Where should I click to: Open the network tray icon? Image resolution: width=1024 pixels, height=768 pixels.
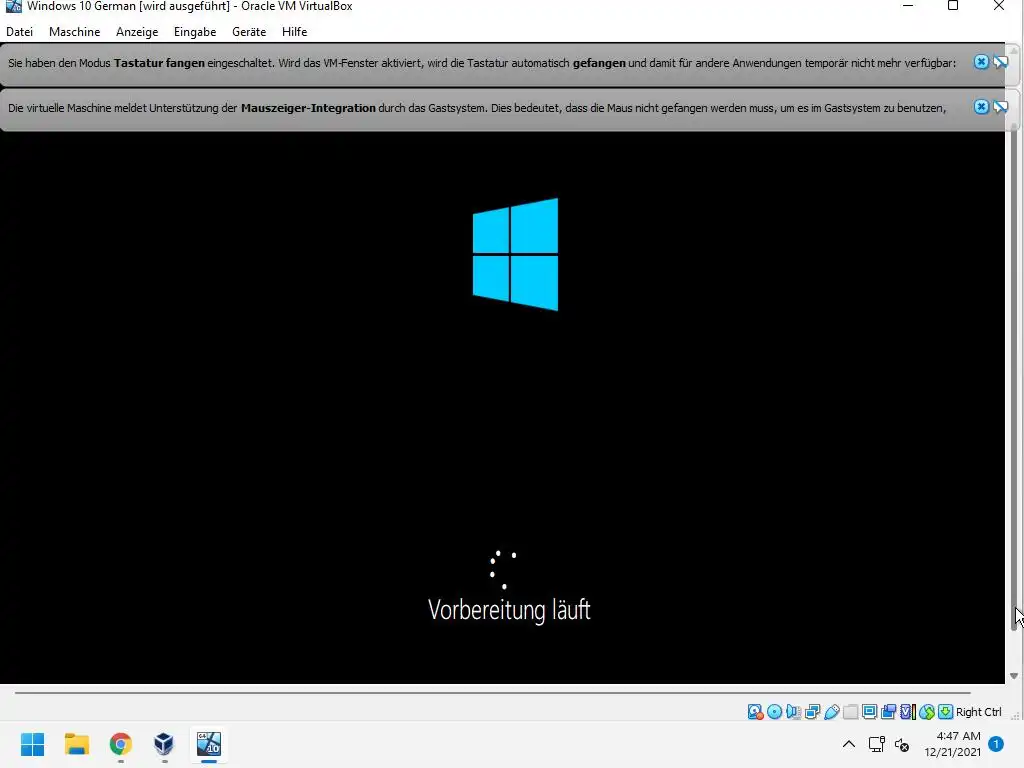tap(876, 744)
